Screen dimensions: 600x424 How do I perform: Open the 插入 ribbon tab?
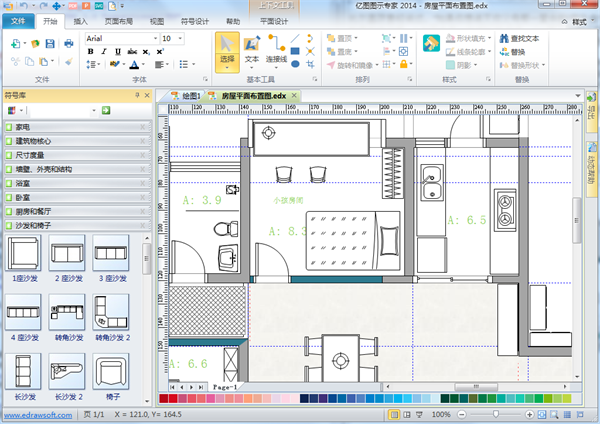pyautogui.click(x=80, y=19)
